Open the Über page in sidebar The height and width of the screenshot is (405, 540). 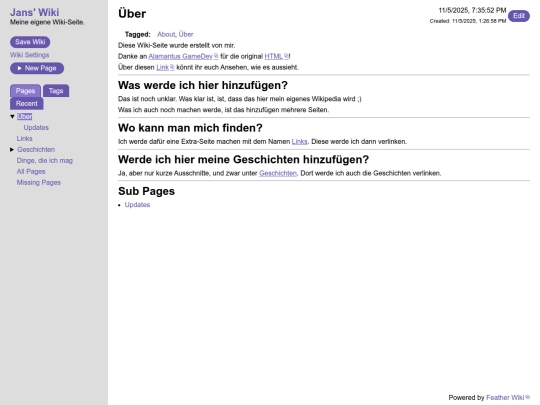[x=24, y=117]
